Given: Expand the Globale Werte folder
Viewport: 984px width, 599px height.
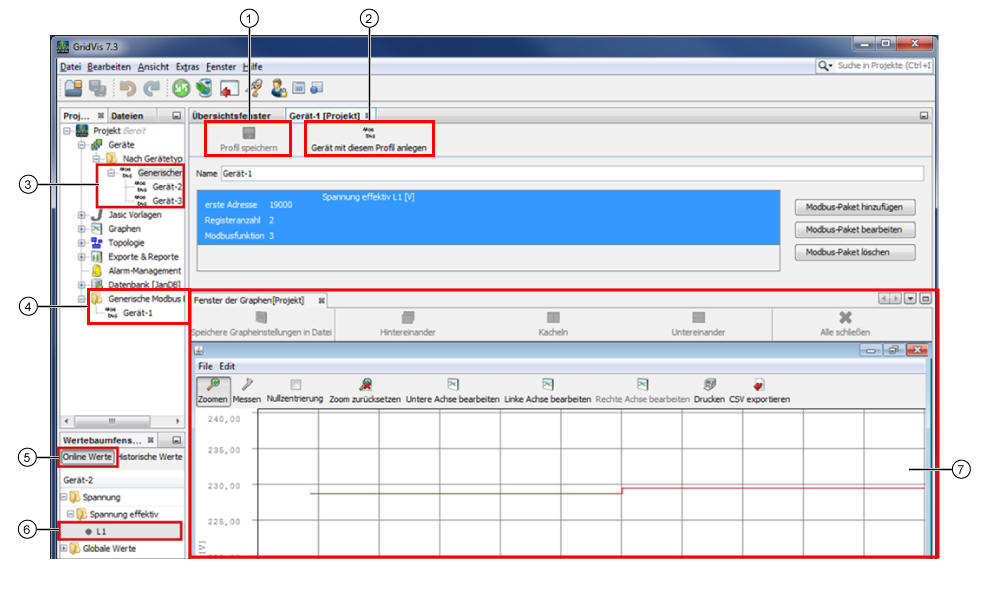Looking at the screenshot, I should (x=64, y=549).
